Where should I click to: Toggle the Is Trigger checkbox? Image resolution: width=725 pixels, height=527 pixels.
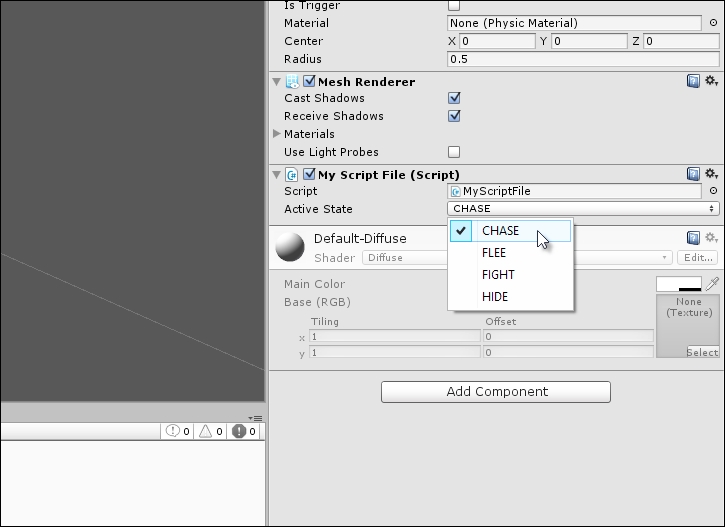click(x=454, y=5)
